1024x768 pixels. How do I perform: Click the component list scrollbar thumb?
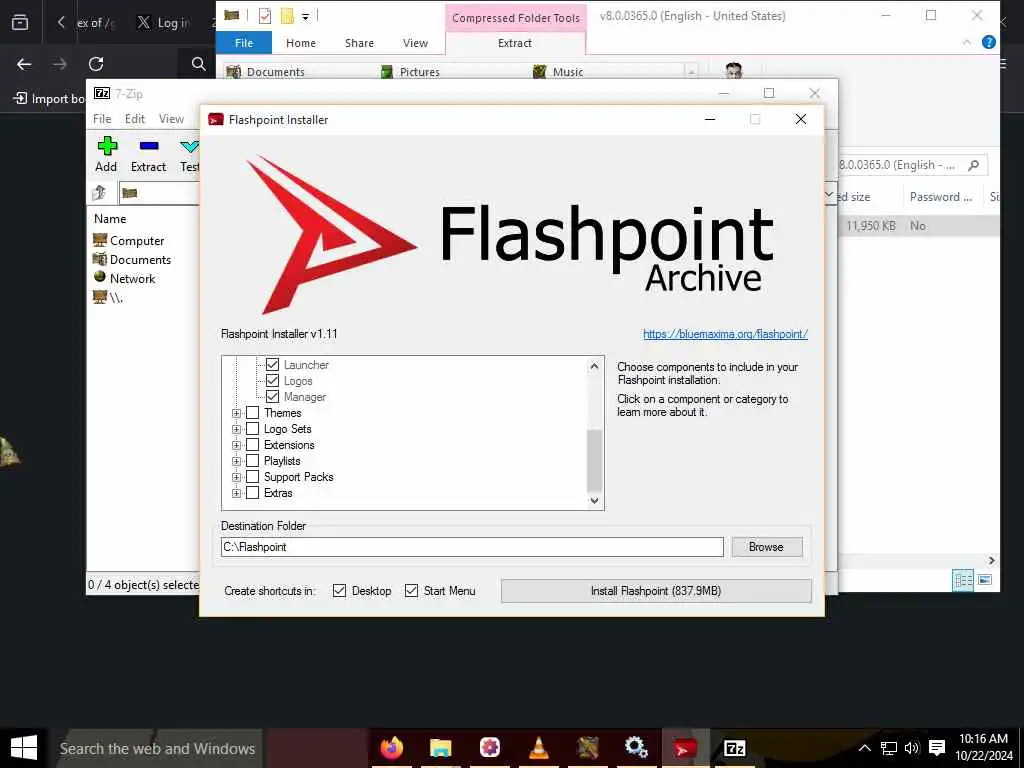[594, 461]
